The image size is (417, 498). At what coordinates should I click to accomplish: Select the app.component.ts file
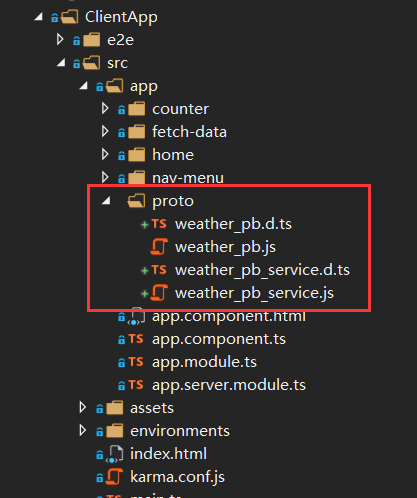(x=219, y=339)
